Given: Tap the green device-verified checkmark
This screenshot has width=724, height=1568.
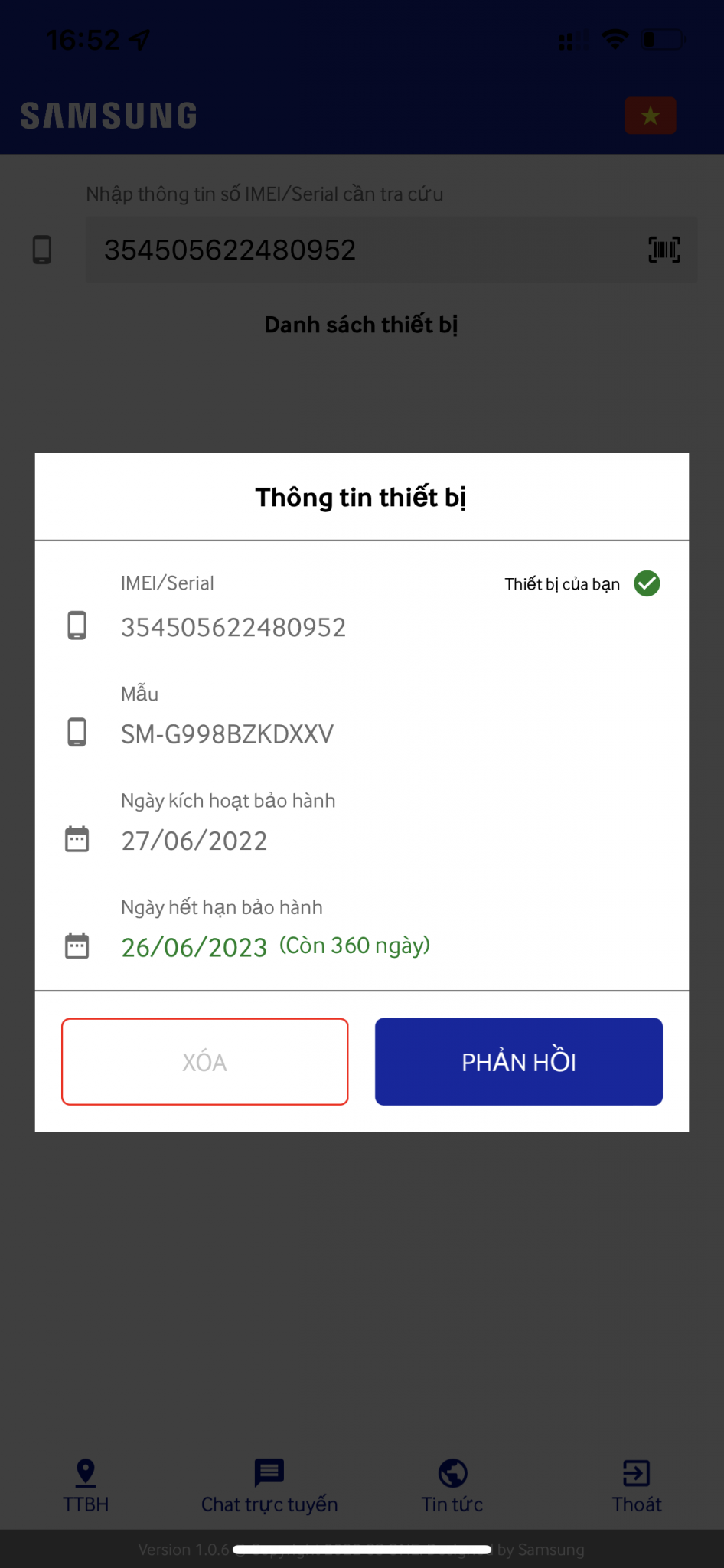Looking at the screenshot, I should (x=647, y=583).
